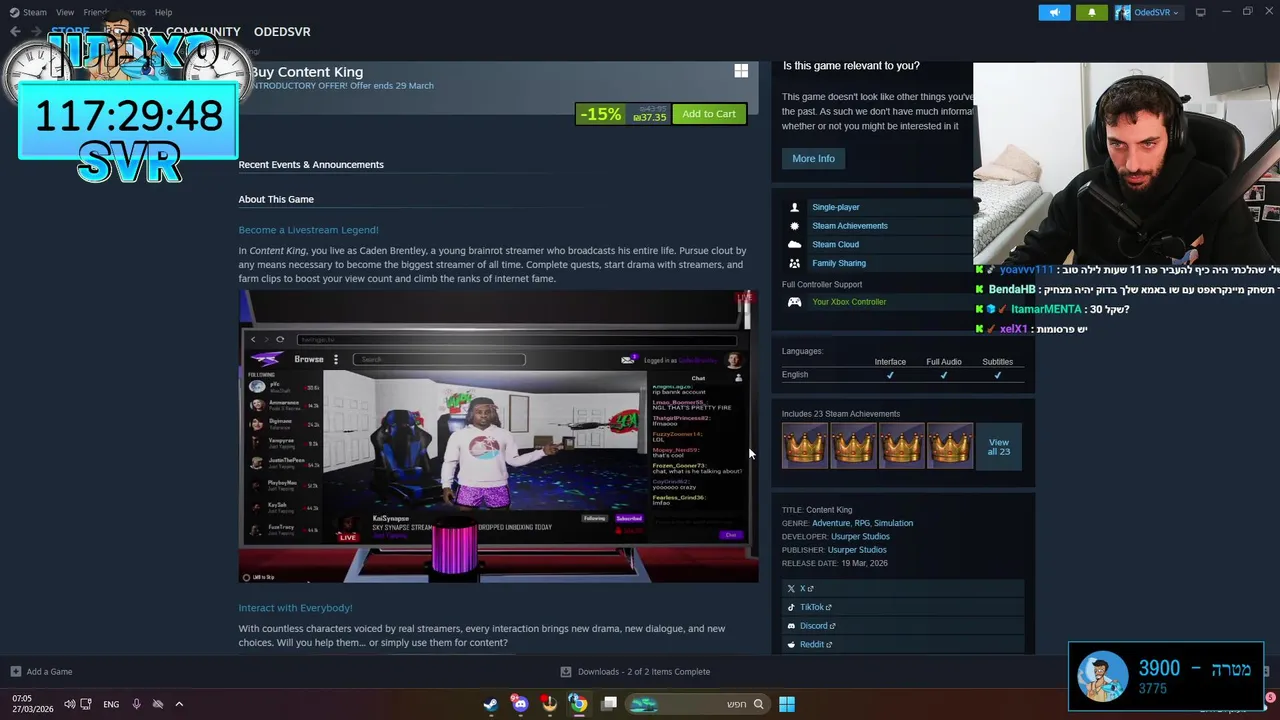1280x720 pixels.
Task: Click the Xbox controller gamepad icon
Action: click(x=794, y=302)
